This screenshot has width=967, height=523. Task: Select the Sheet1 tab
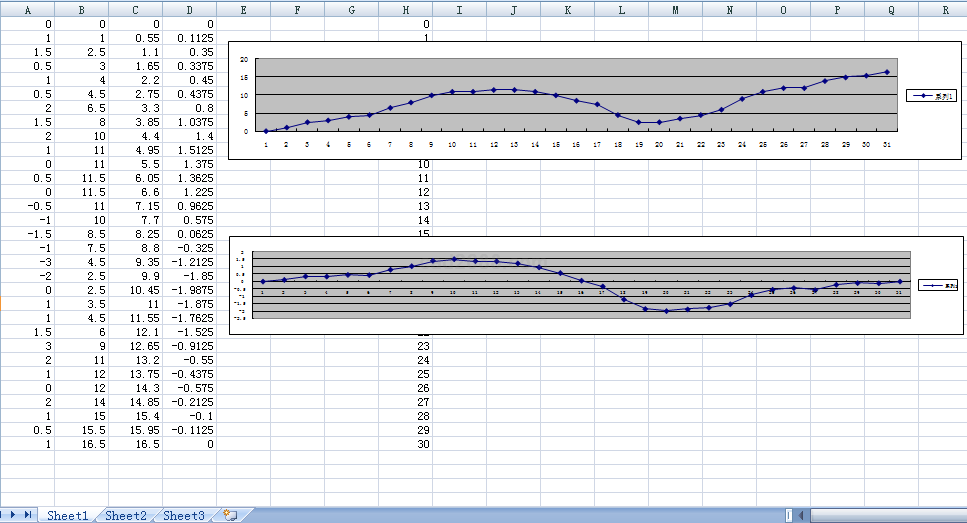68,515
